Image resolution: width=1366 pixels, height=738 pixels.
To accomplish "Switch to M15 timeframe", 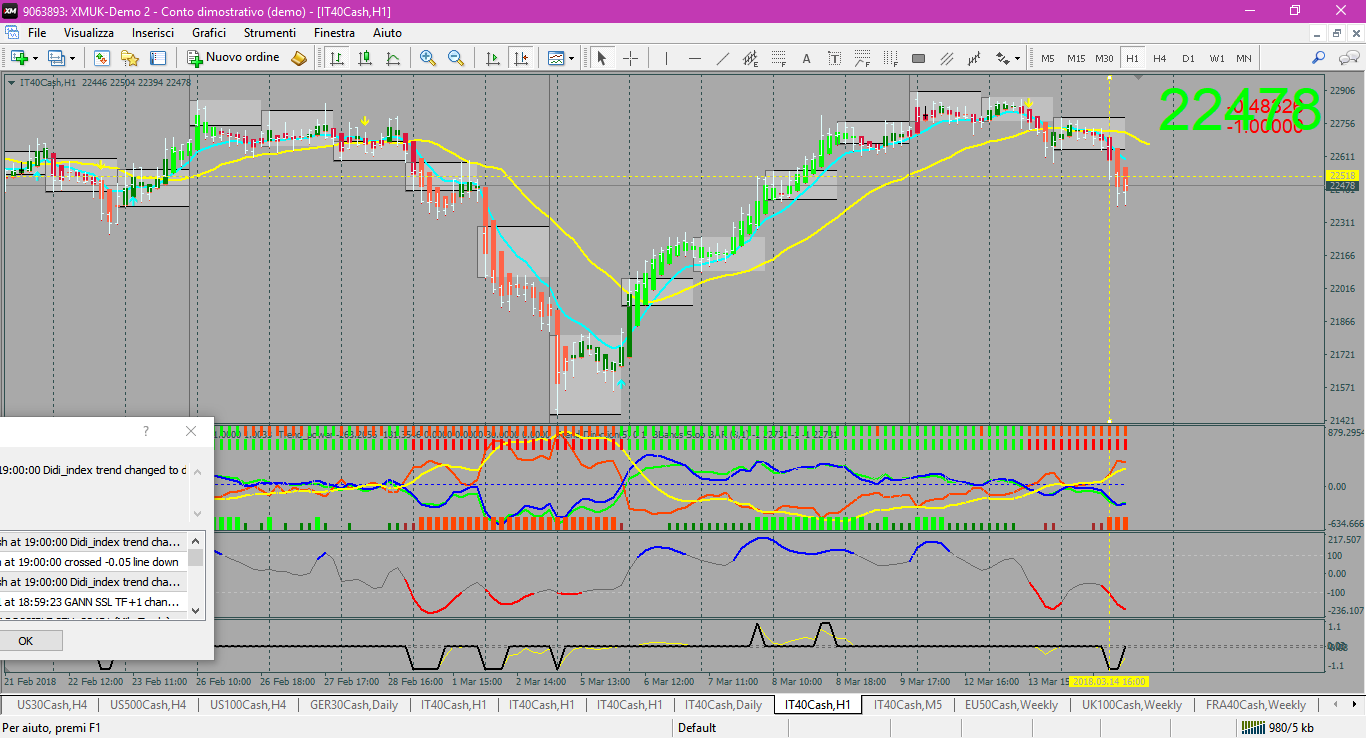I will [x=1075, y=58].
